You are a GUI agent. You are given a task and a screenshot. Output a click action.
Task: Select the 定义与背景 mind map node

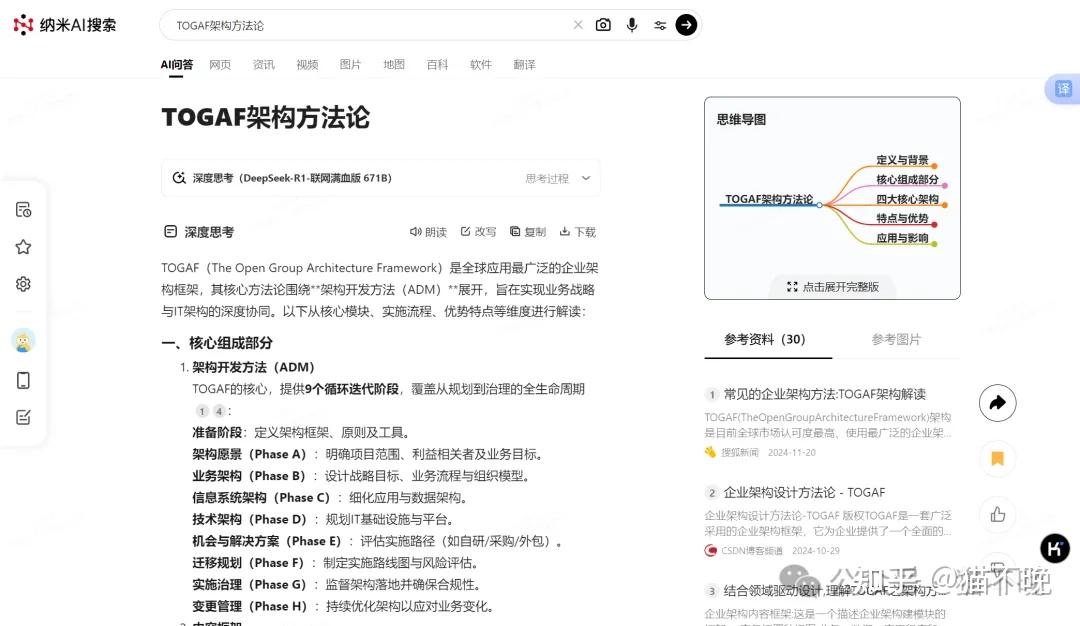pyautogui.click(x=902, y=160)
